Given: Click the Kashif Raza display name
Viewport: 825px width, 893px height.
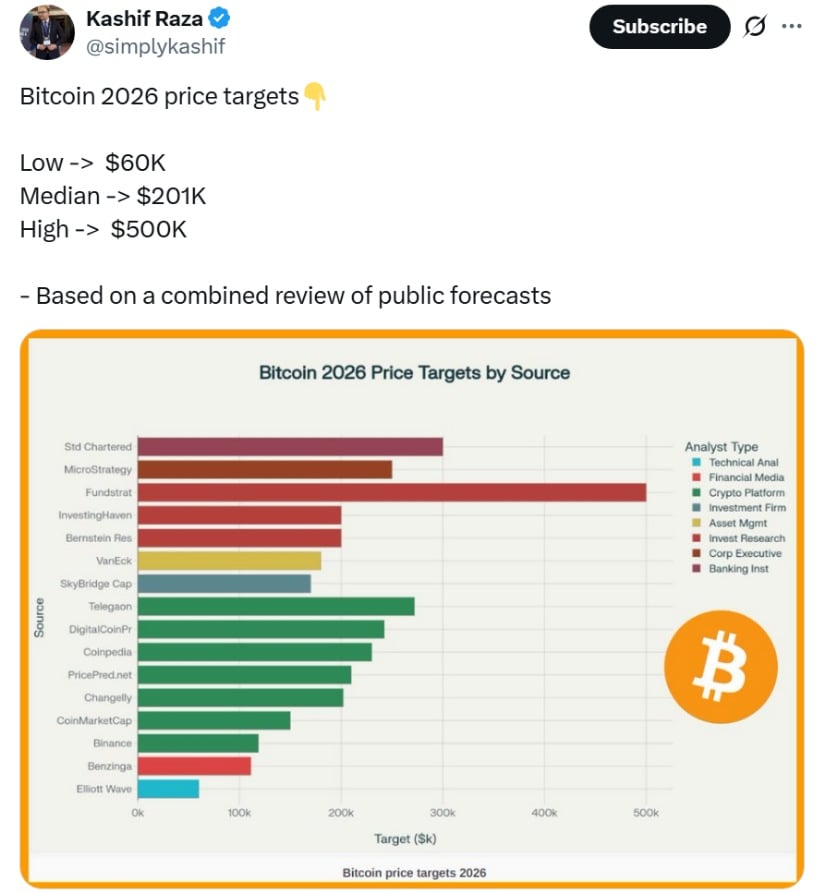Looking at the screenshot, I should point(143,18).
